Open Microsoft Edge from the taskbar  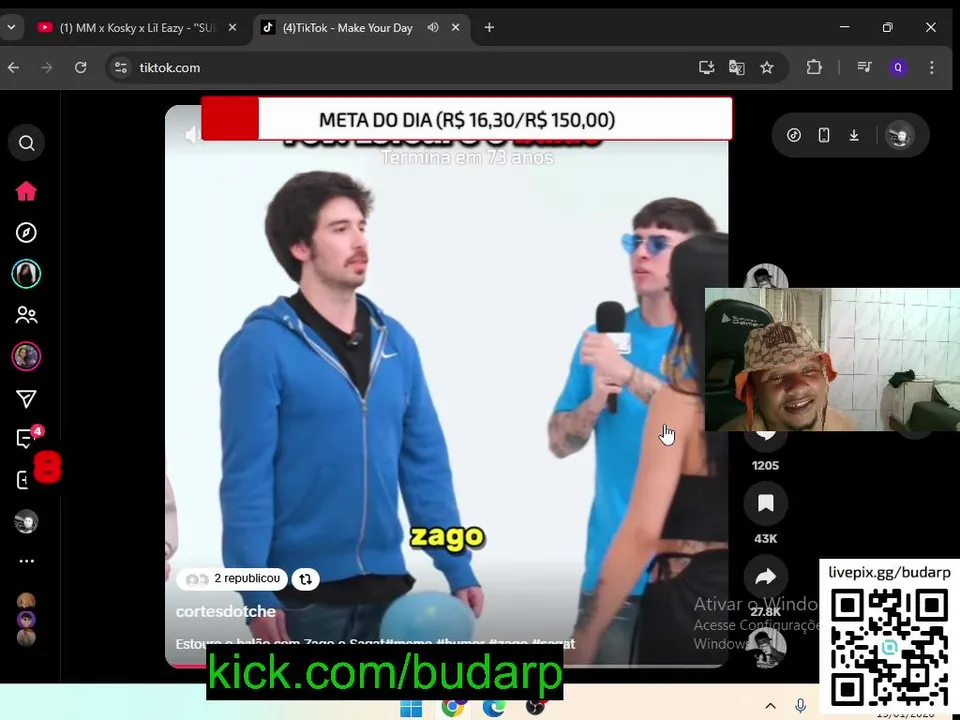click(493, 707)
